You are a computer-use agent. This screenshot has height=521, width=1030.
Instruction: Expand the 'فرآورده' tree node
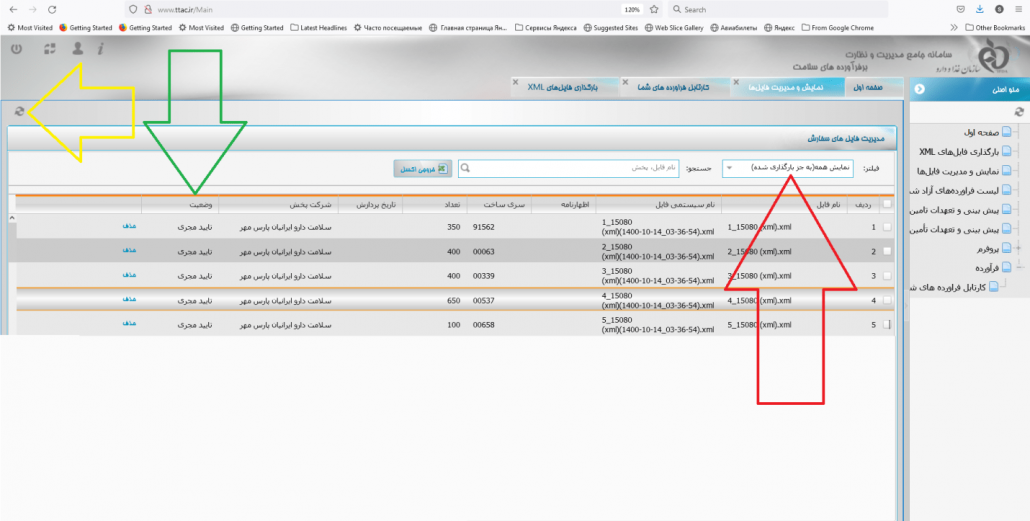tap(1019, 268)
